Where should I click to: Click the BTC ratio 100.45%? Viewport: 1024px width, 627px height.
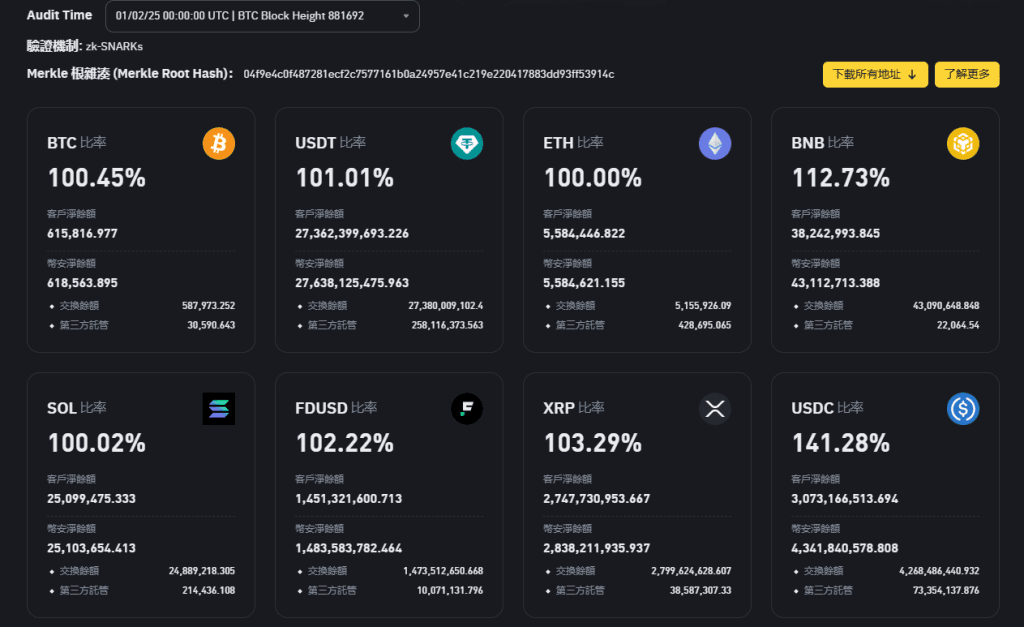tap(97, 178)
